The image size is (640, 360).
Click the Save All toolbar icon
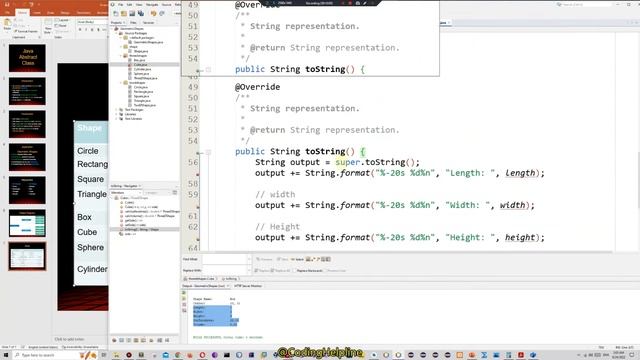click(140, 13)
